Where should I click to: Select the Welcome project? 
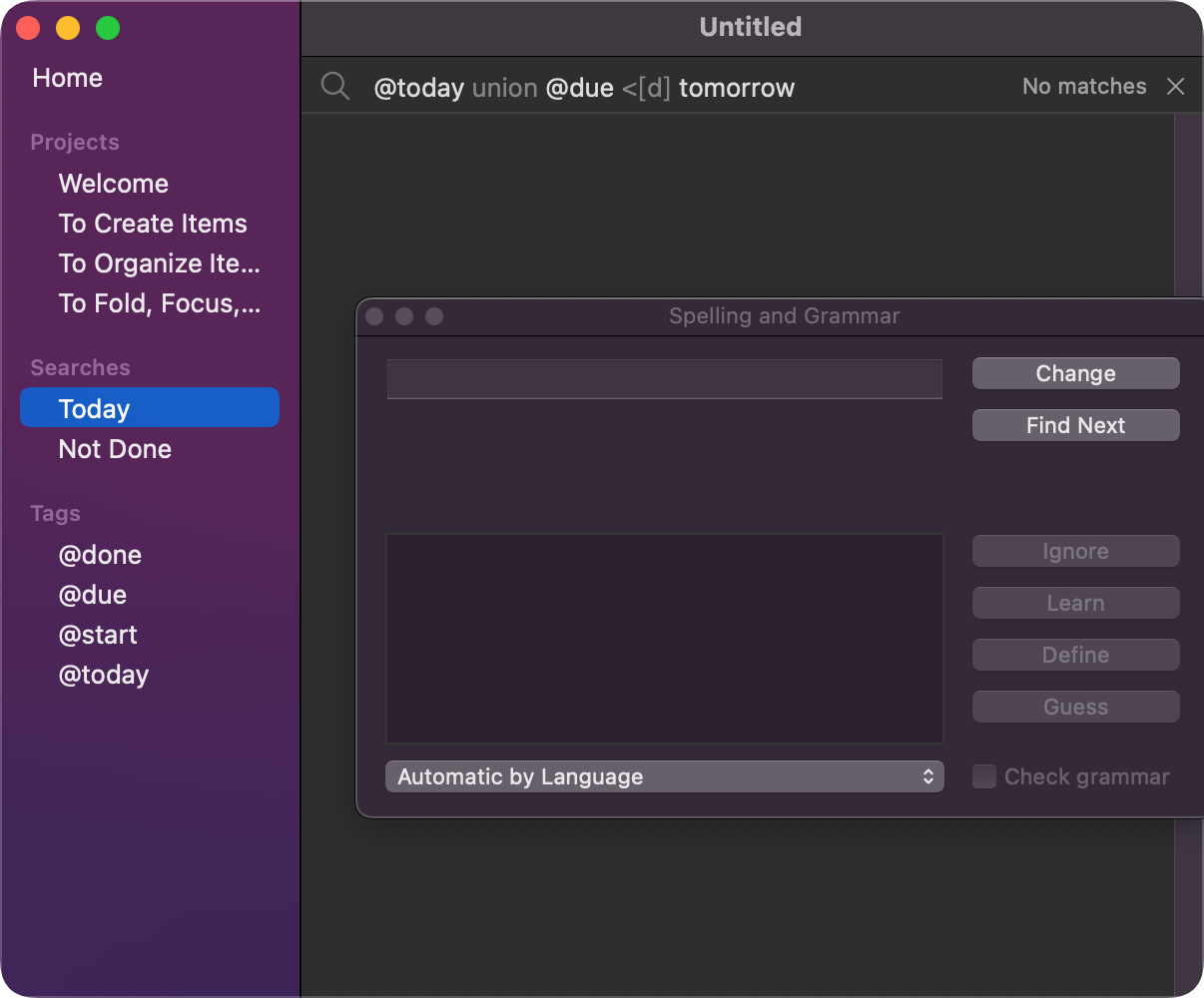coord(114,184)
